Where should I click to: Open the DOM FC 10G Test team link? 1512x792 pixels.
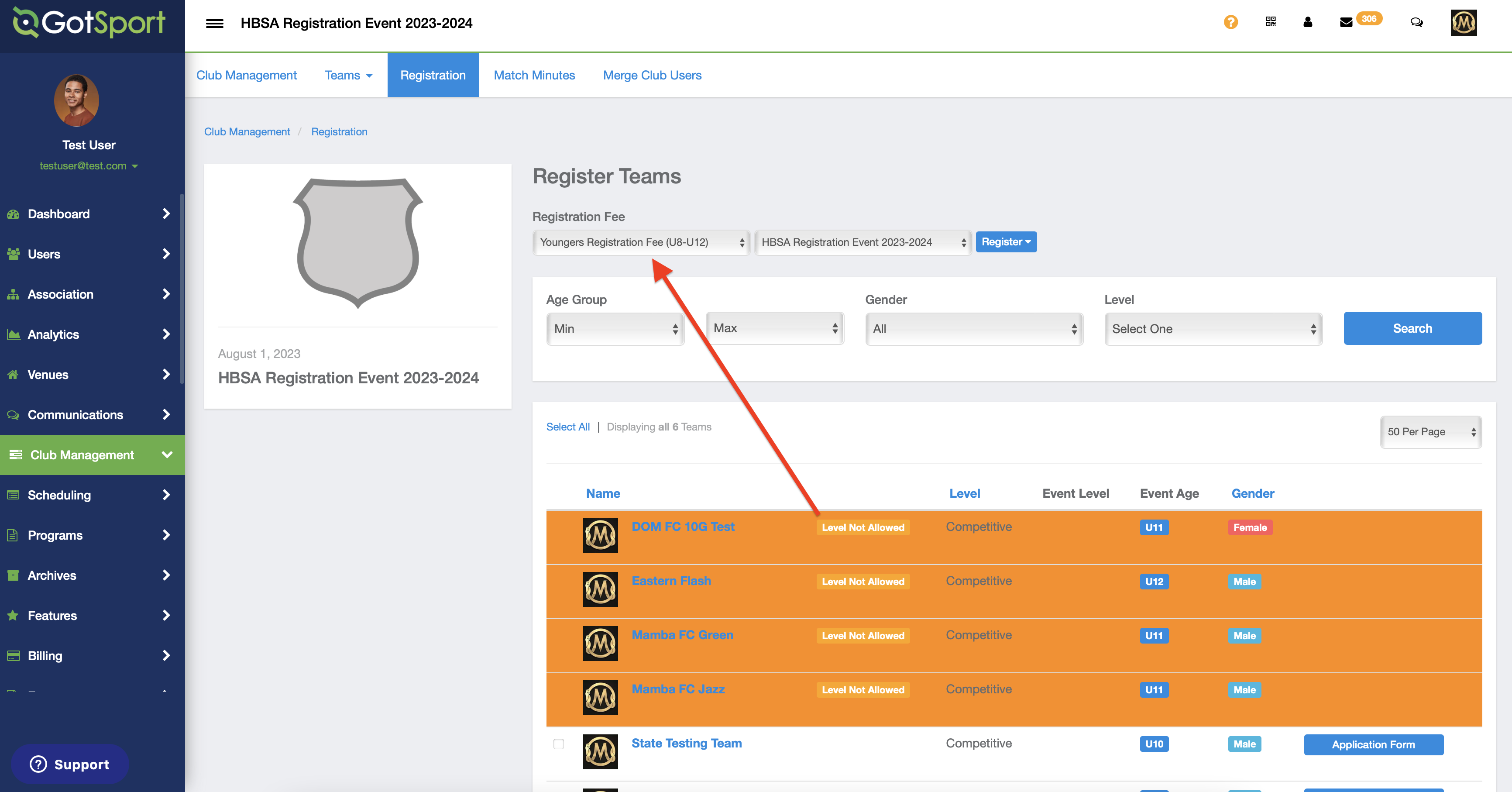(683, 527)
